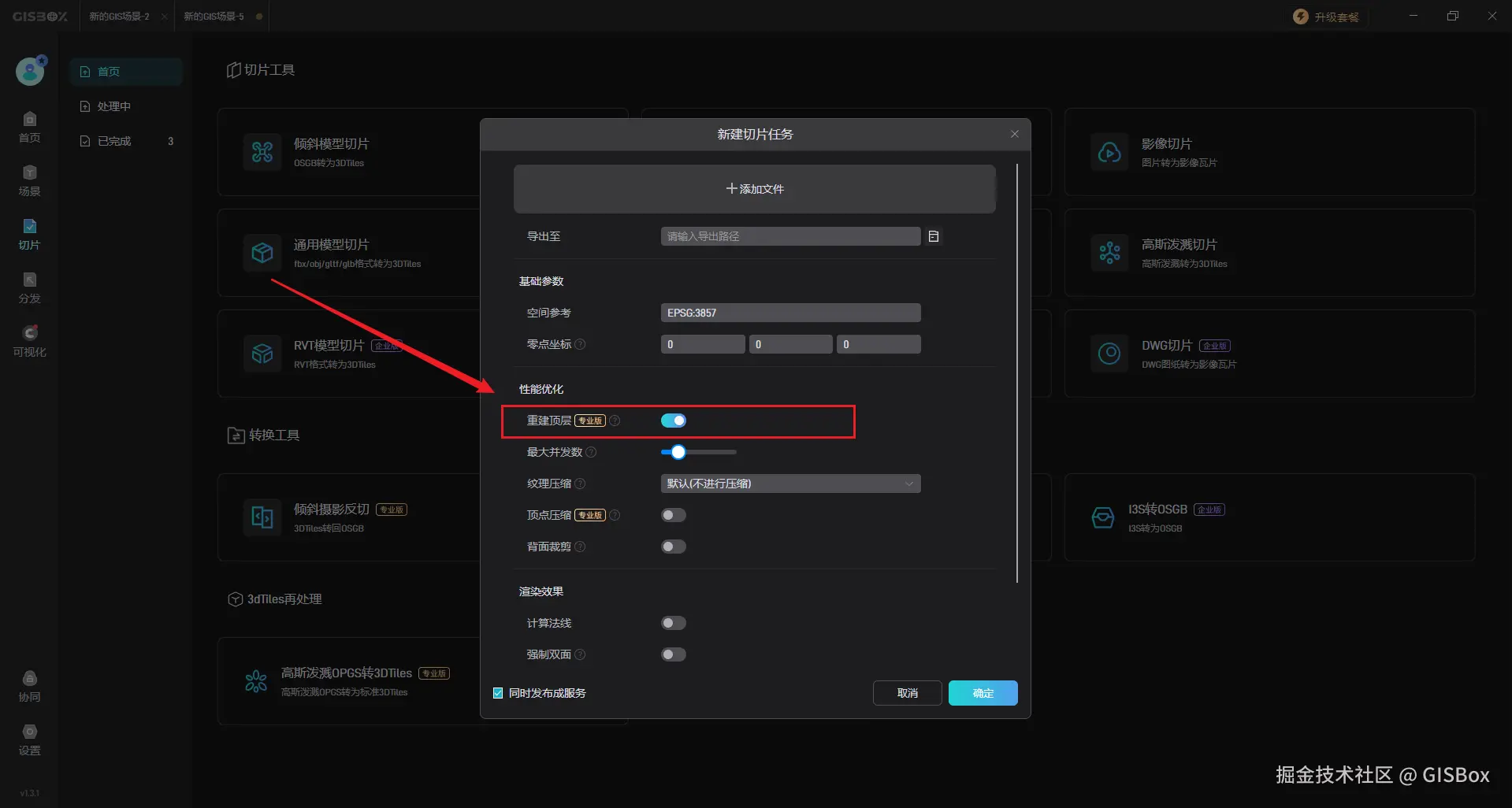Image resolution: width=1512 pixels, height=808 pixels.
Task: Select 首页 in the slicing menu
Action: click(x=126, y=72)
